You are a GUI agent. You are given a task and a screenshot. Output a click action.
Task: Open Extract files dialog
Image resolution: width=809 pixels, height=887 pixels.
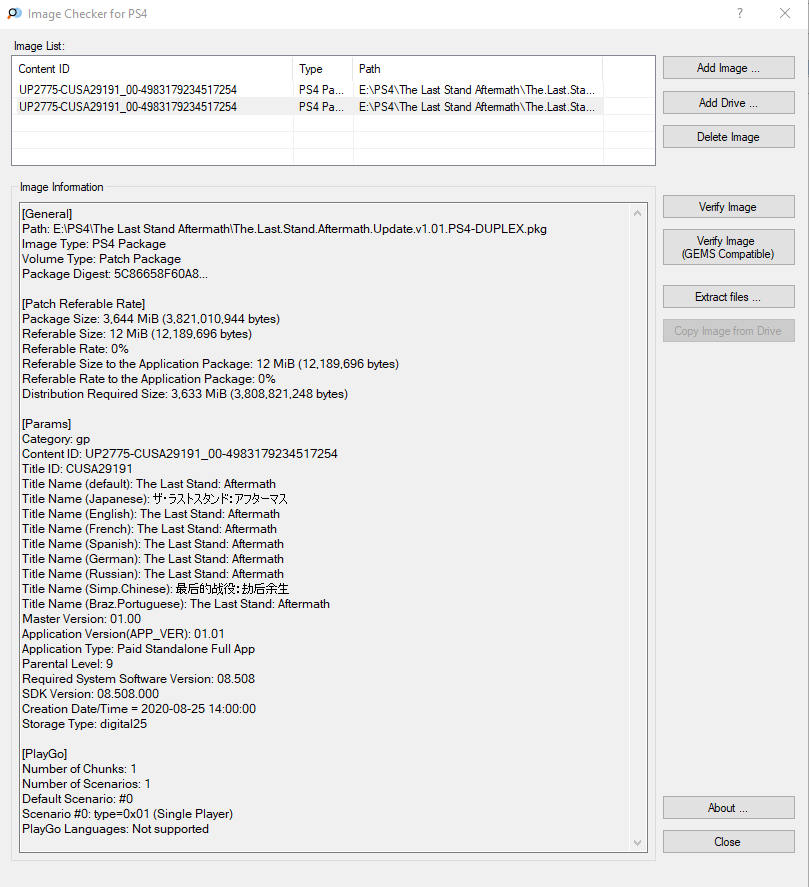click(729, 297)
